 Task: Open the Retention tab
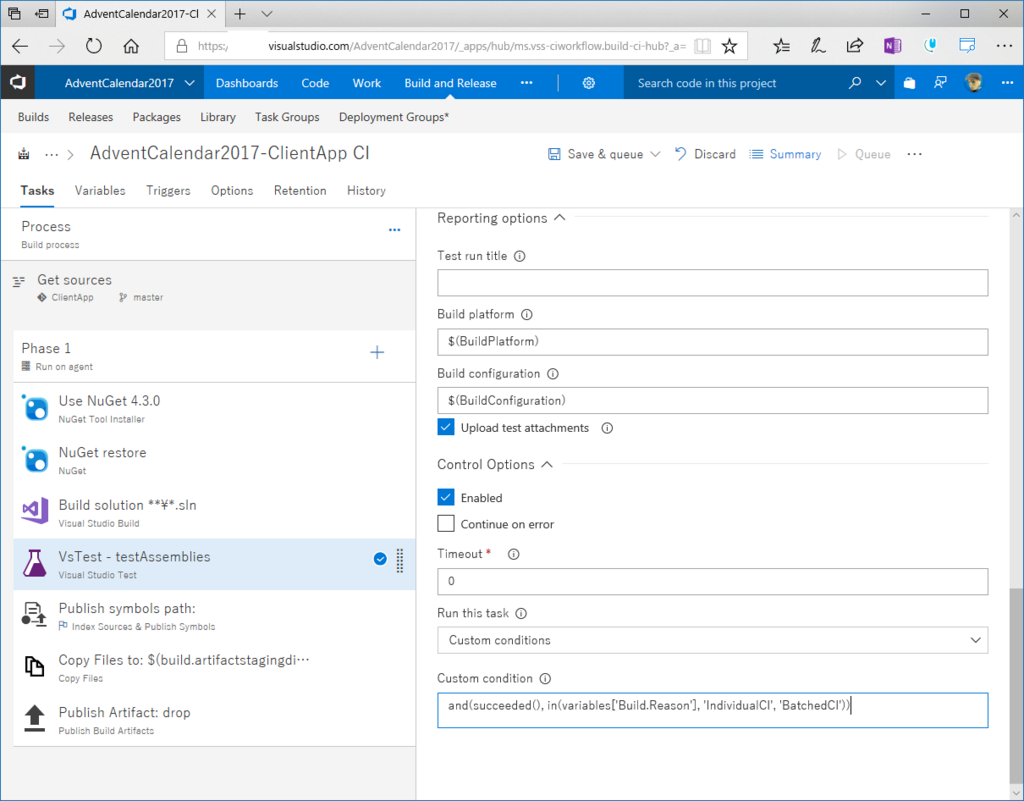click(x=300, y=191)
